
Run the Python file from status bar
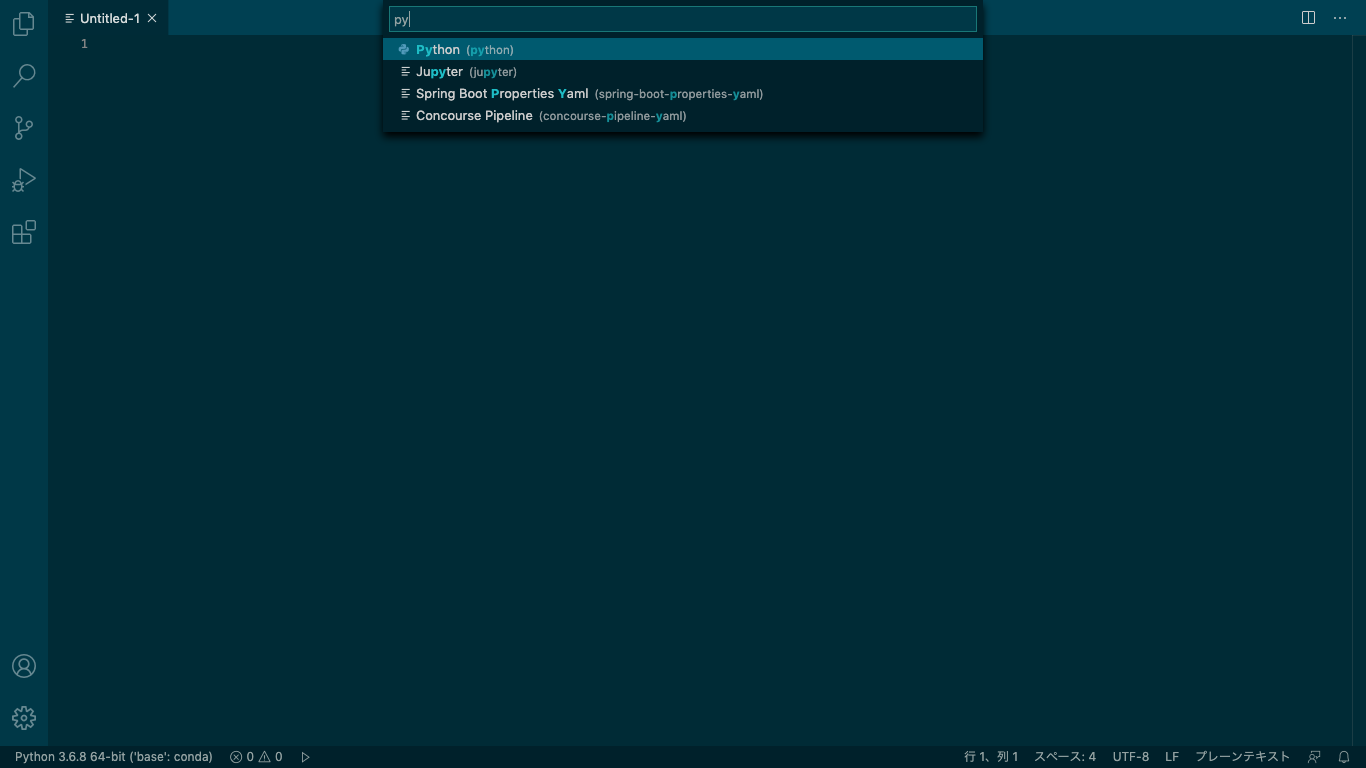[x=306, y=757]
